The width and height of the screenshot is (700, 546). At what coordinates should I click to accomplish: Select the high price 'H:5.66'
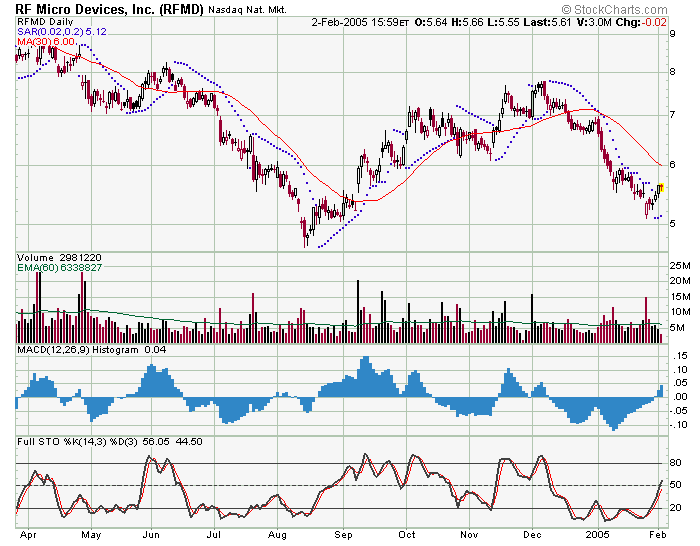coord(467,22)
